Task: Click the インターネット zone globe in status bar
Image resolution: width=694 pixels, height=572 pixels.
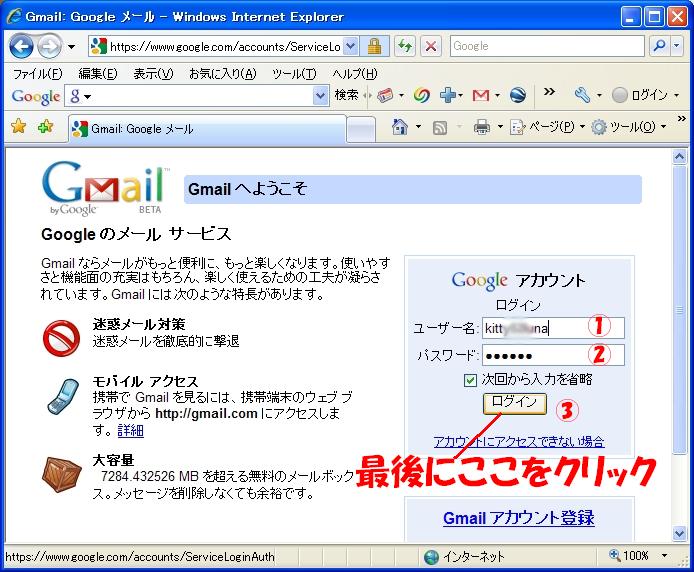Action: click(432, 557)
